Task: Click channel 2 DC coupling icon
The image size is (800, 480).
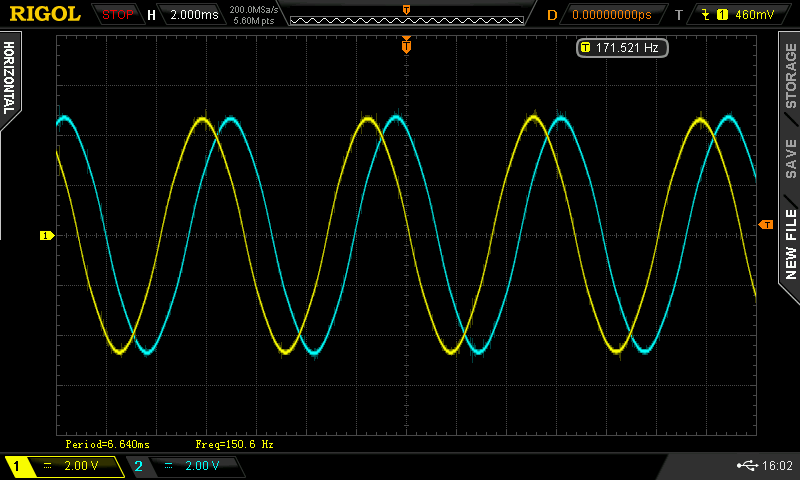Action: pos(168,466)
